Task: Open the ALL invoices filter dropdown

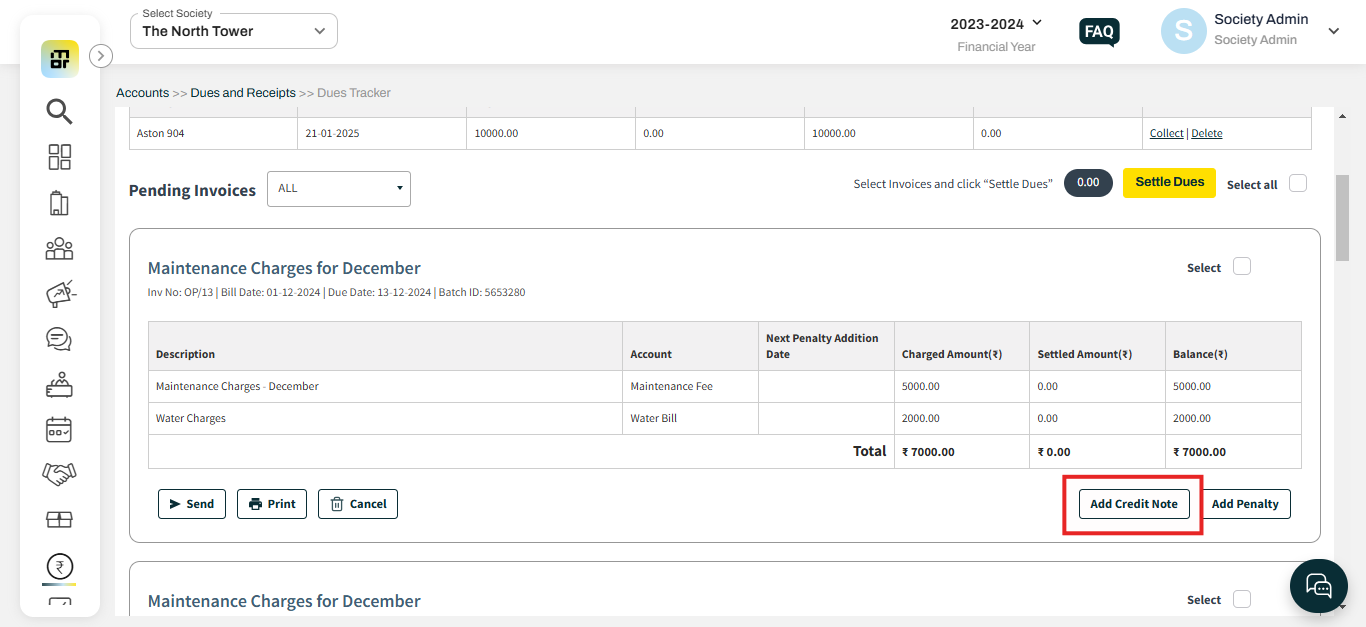Action: tap(338, 188)
